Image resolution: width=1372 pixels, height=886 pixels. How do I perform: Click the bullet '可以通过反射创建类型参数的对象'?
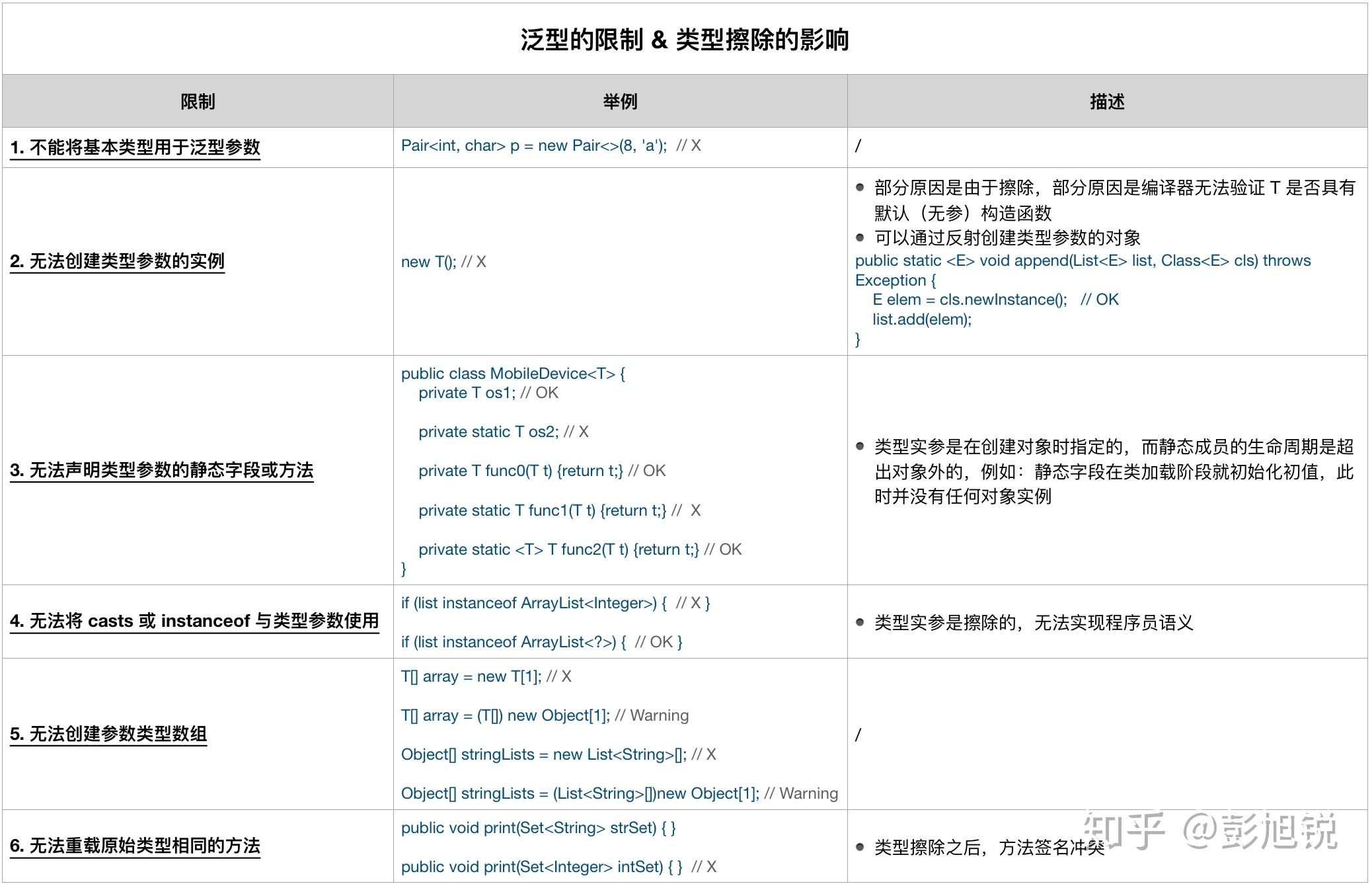(x=1007, y=238)
